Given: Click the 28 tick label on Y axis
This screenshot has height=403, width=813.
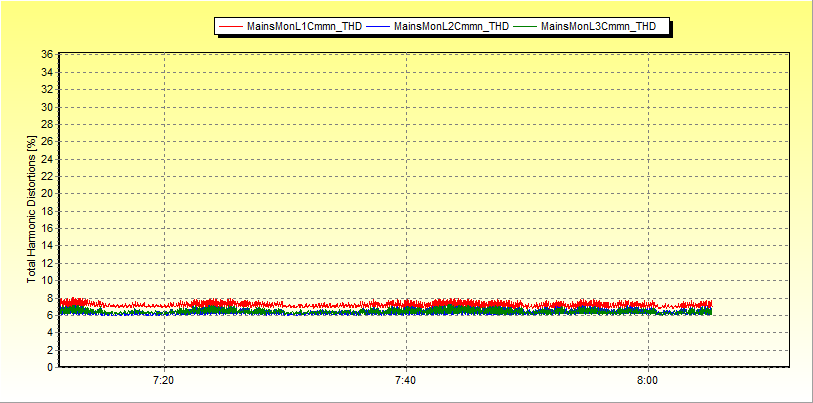Looking at the screenshot, I should pos(47,124).
